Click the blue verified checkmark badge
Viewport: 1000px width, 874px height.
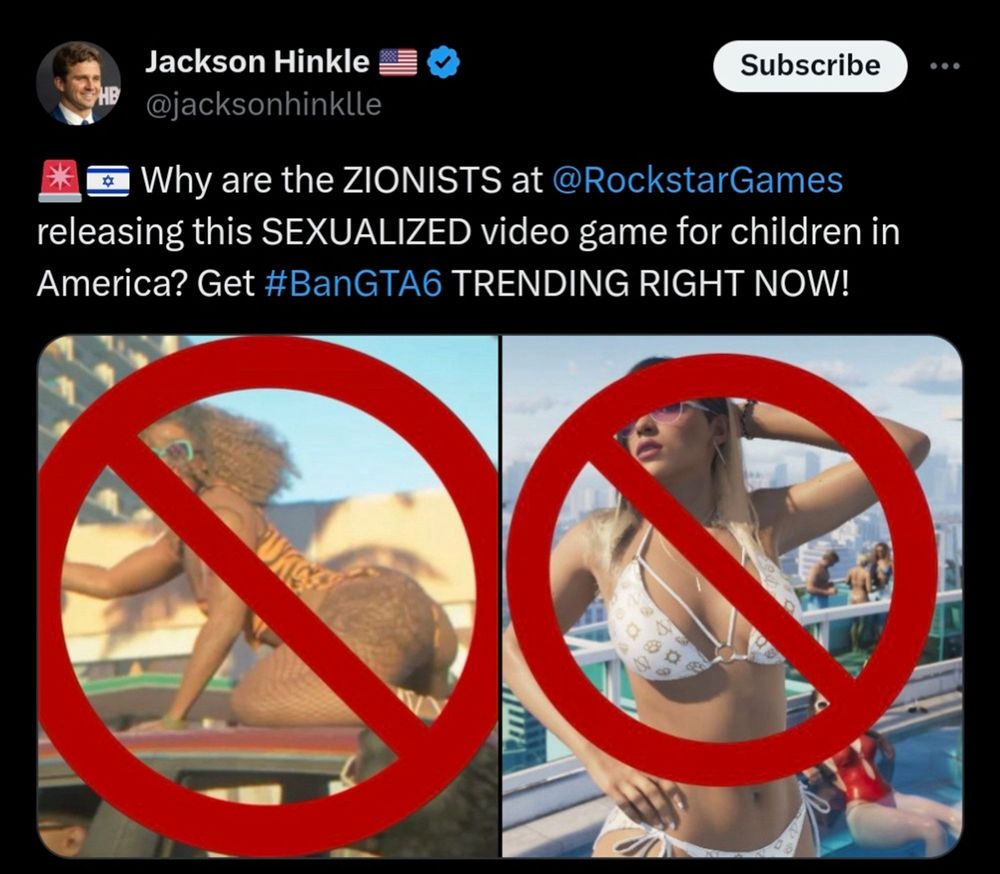click(443, 63)
